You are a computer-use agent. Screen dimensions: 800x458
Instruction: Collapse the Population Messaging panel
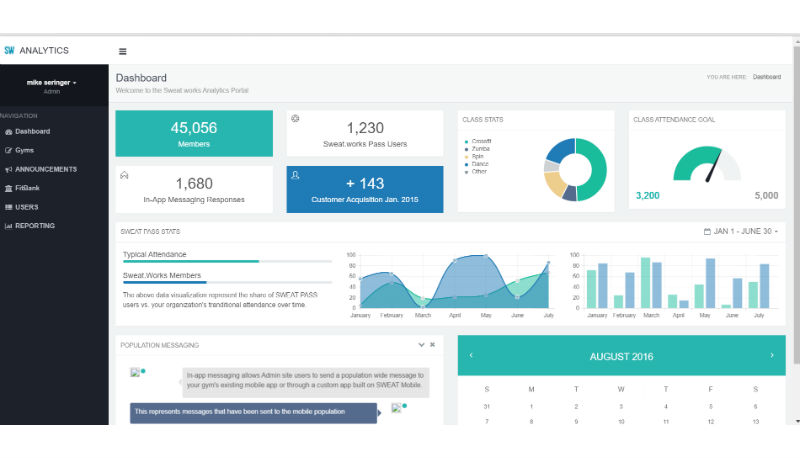pyautogui.click(x=421, y=345)
